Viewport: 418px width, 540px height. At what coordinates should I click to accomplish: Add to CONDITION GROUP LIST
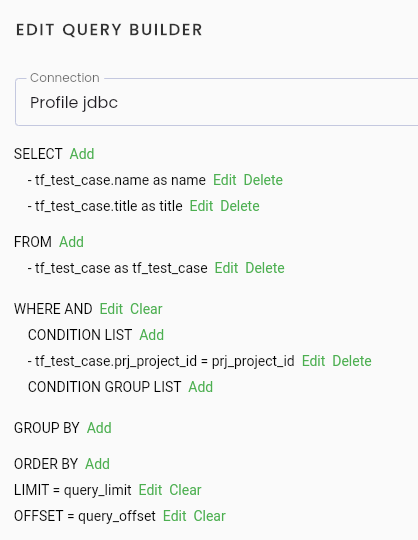click(200, 387)
